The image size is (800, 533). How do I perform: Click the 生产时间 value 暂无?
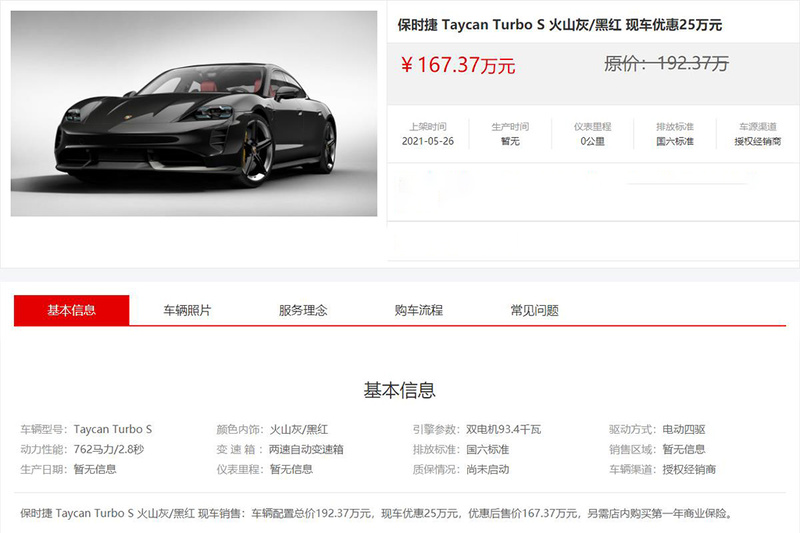[x=510, y=141]
